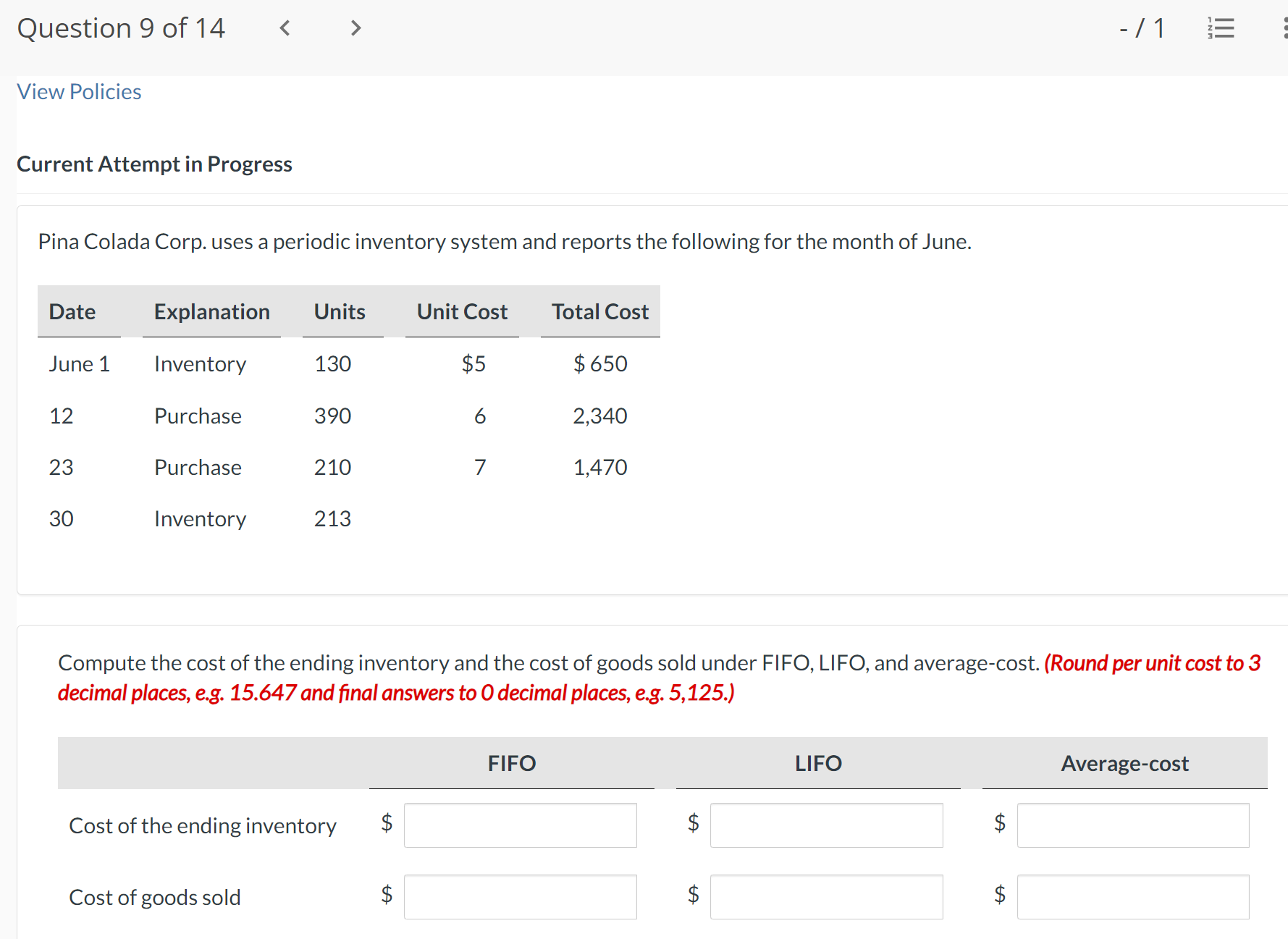This screenshot has height=939, width=1288.
Task: Click the 'Question 9 of 14' heading
Action: 121,28
